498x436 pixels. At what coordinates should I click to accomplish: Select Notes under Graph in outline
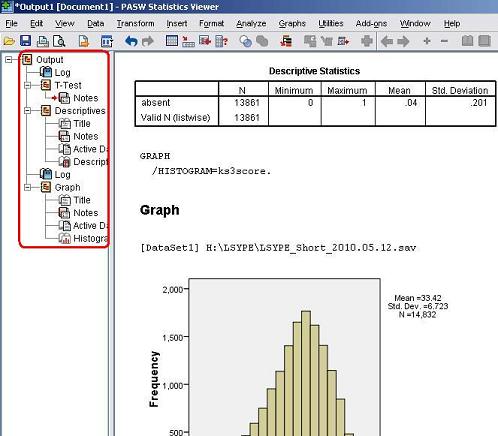[86, 213]
